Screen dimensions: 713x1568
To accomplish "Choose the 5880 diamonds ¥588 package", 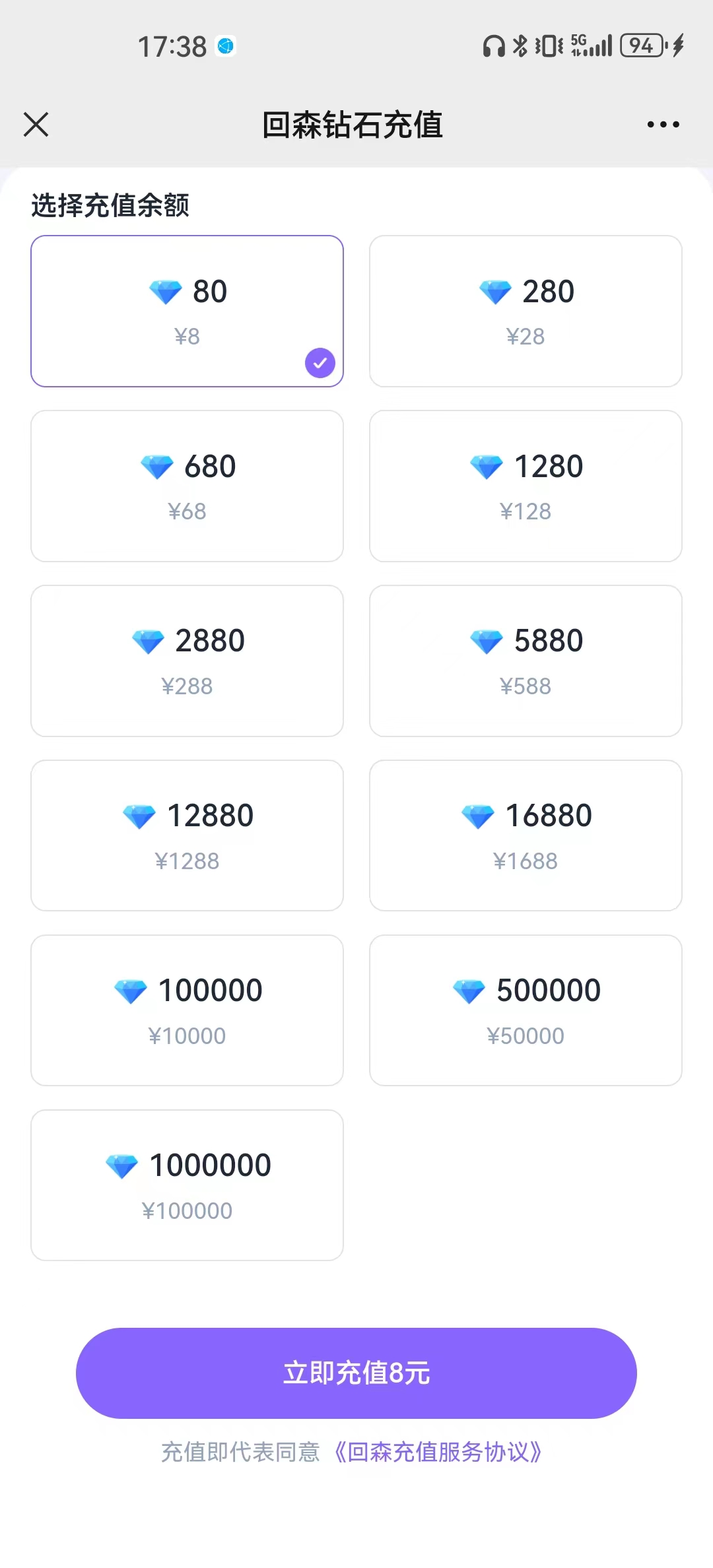I will pyautogui.click(x=526, y=661).
